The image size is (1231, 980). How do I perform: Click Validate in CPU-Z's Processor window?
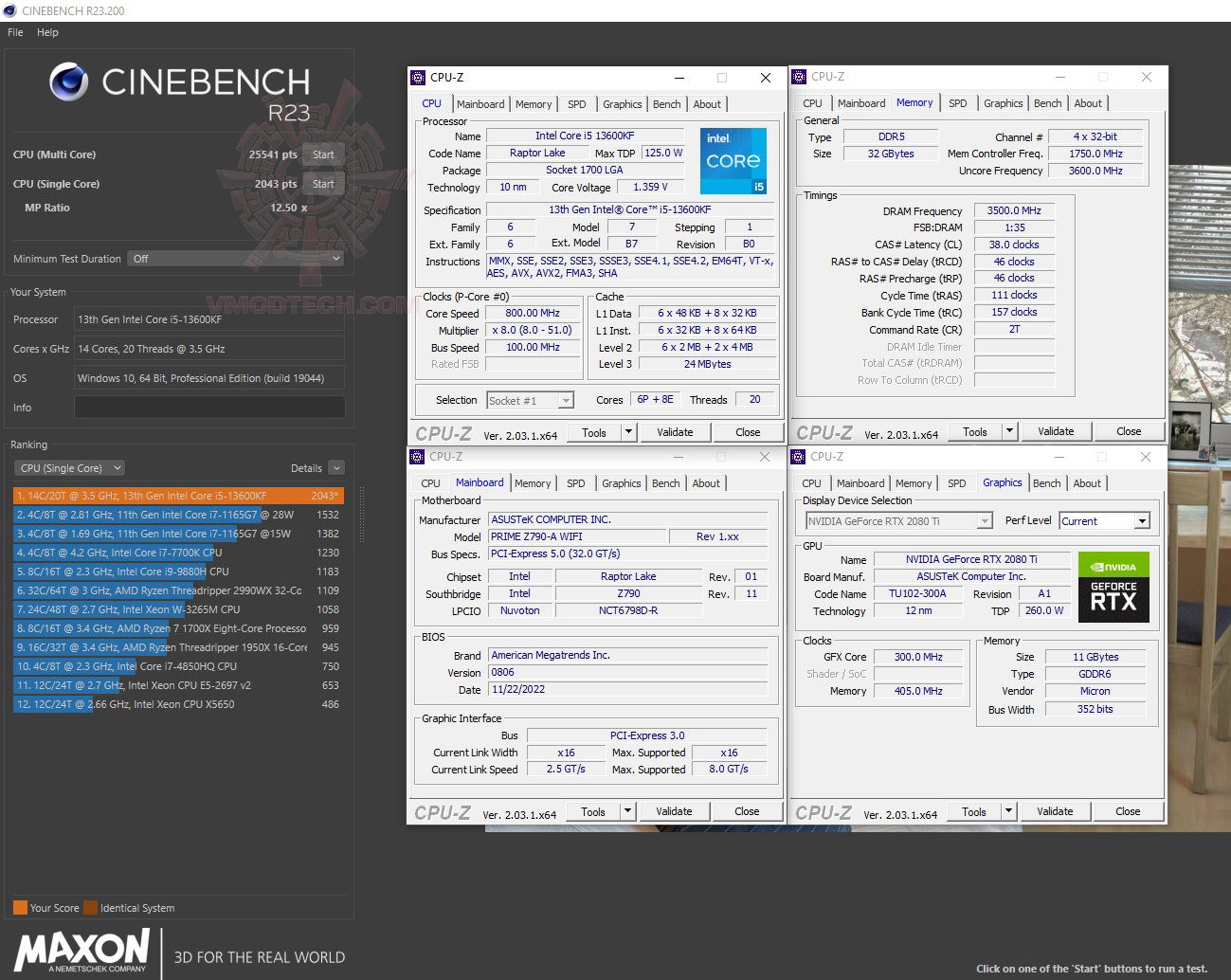pyautogui.click(x=675, y=432)
